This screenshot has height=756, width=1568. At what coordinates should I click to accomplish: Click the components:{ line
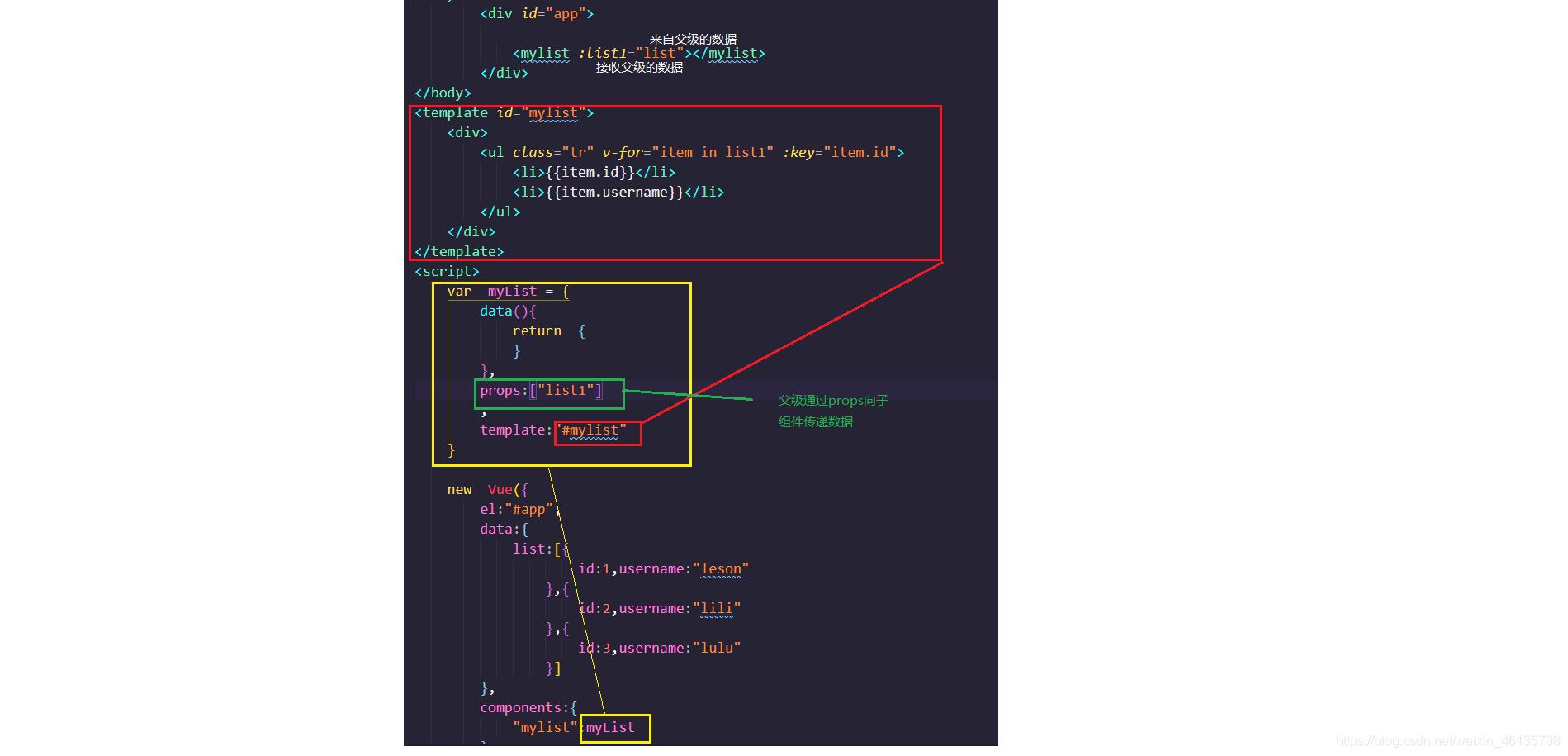[x=528, y=708]
